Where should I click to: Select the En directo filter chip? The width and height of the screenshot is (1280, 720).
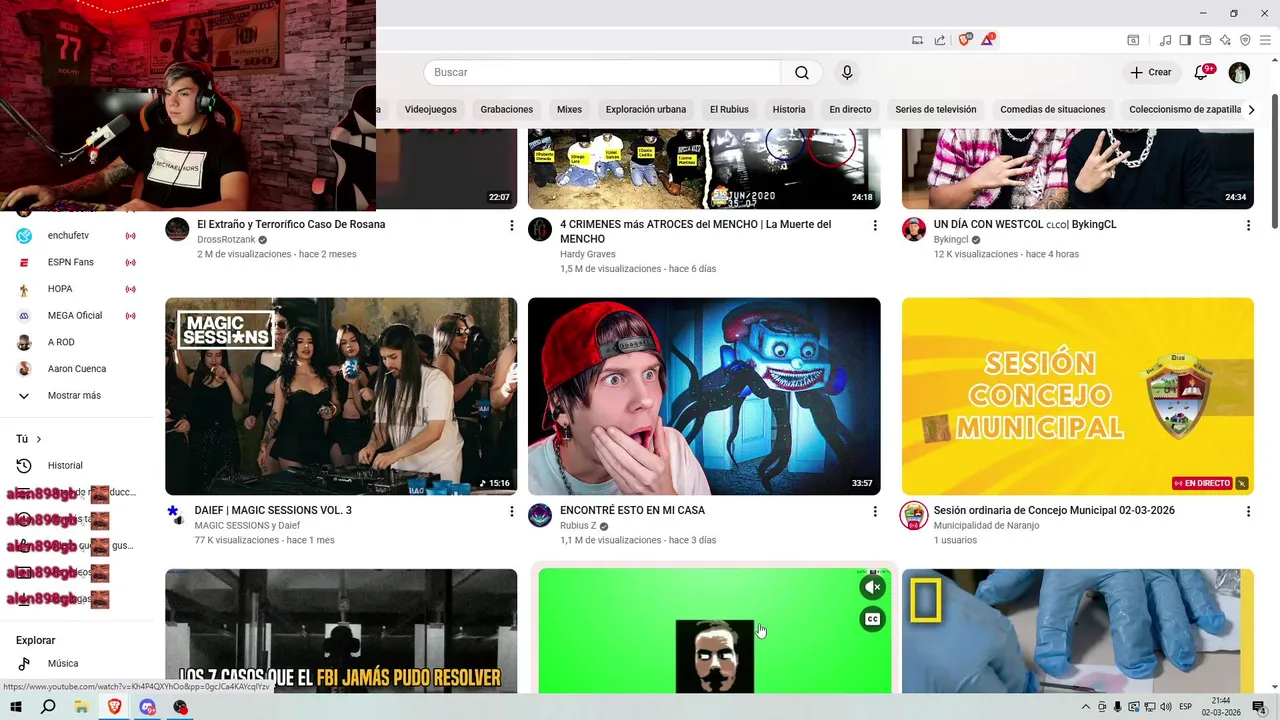pyautogui.click(x=850, y=109)
